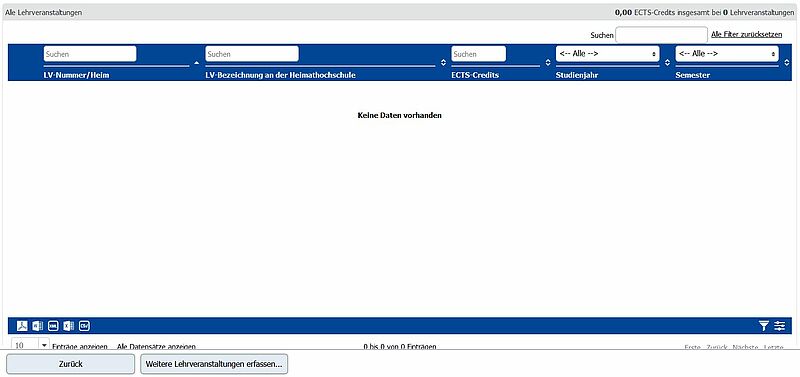Screen dimensions: 800x377
Task: Export table as CSV file
Action: (x=84, y=326)
